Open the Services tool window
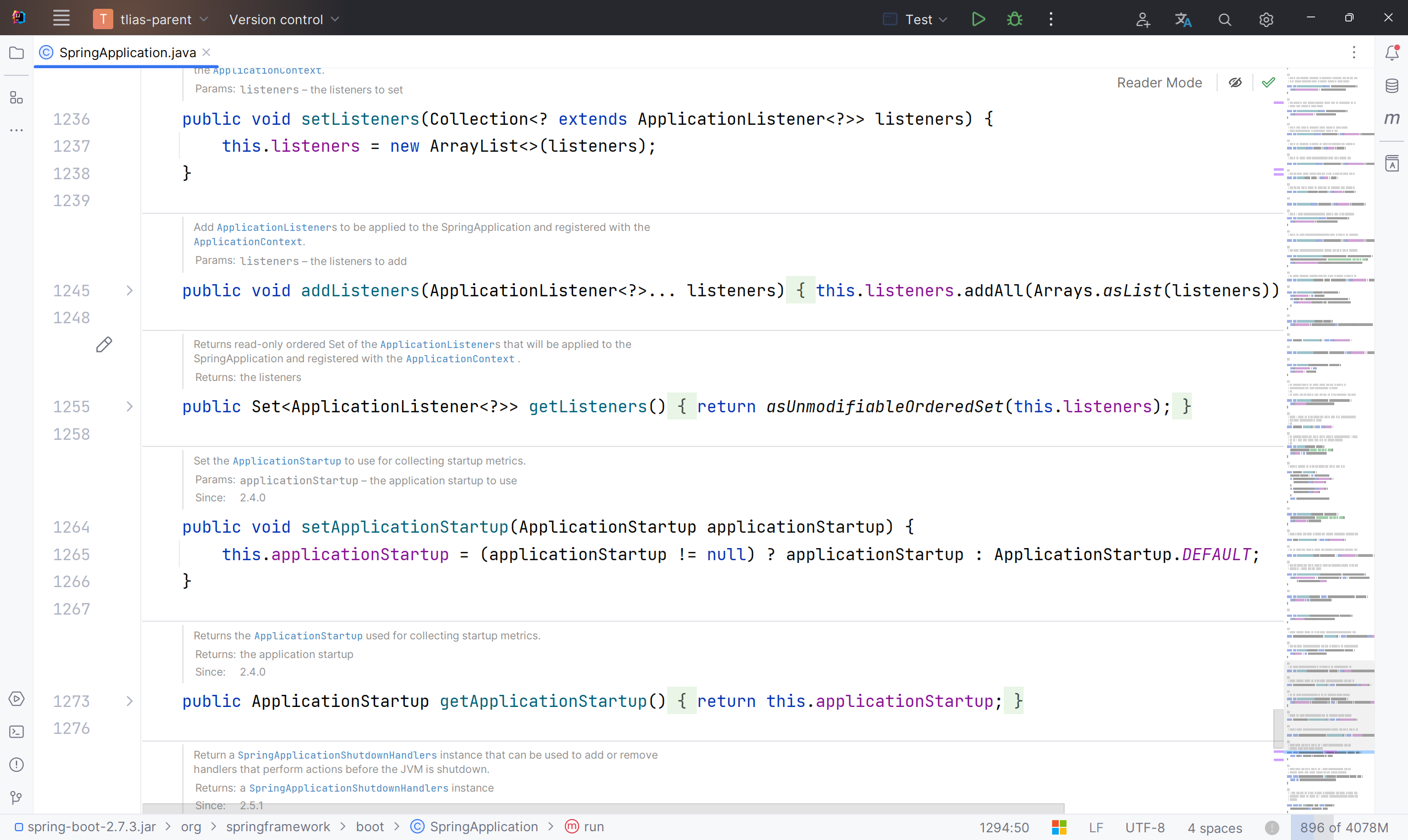Image resolution: width=1408 pixels, height=840 pixels. (x=17, y=699)
